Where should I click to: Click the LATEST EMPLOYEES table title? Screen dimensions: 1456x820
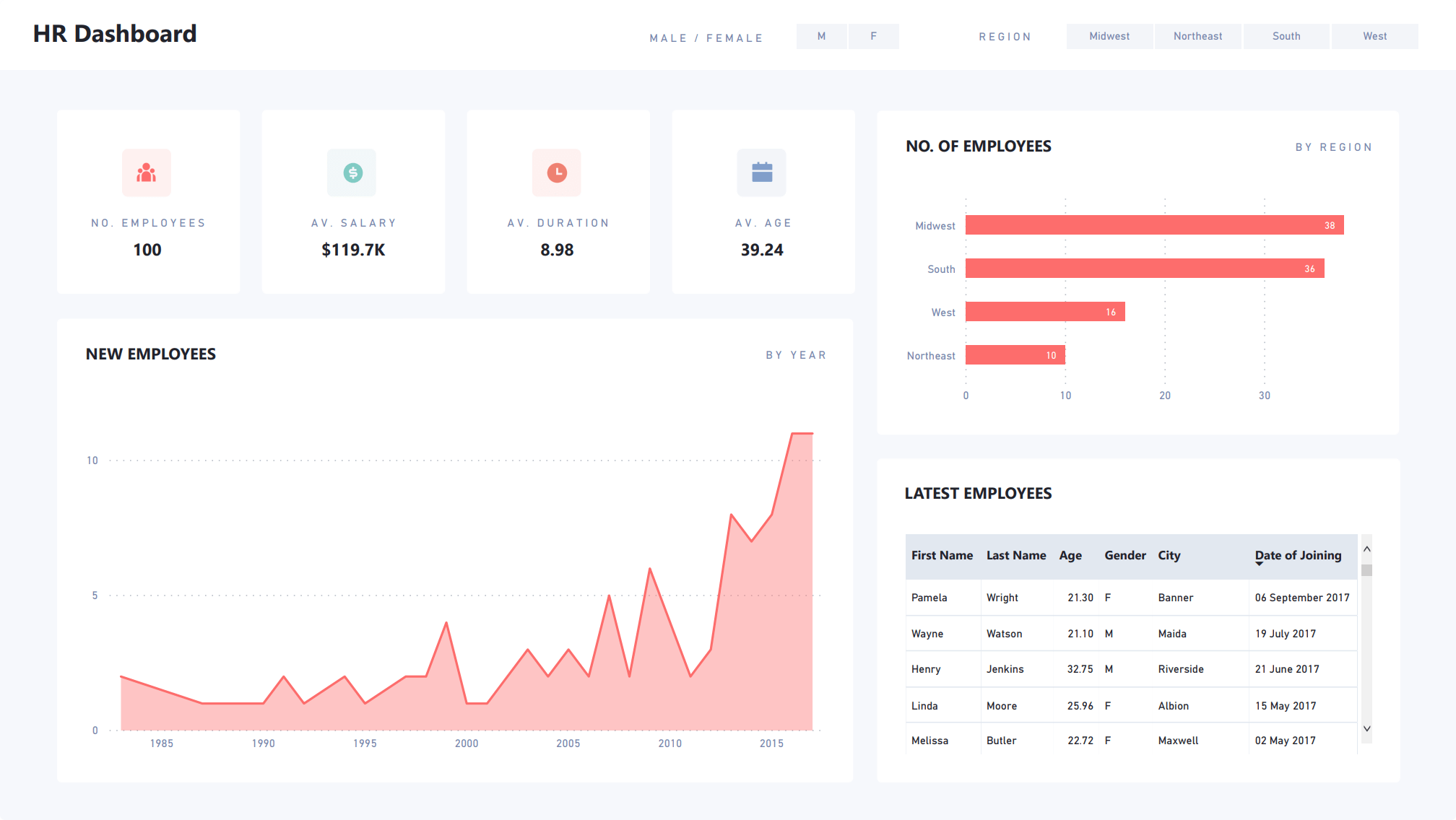[x=978, y=493]
